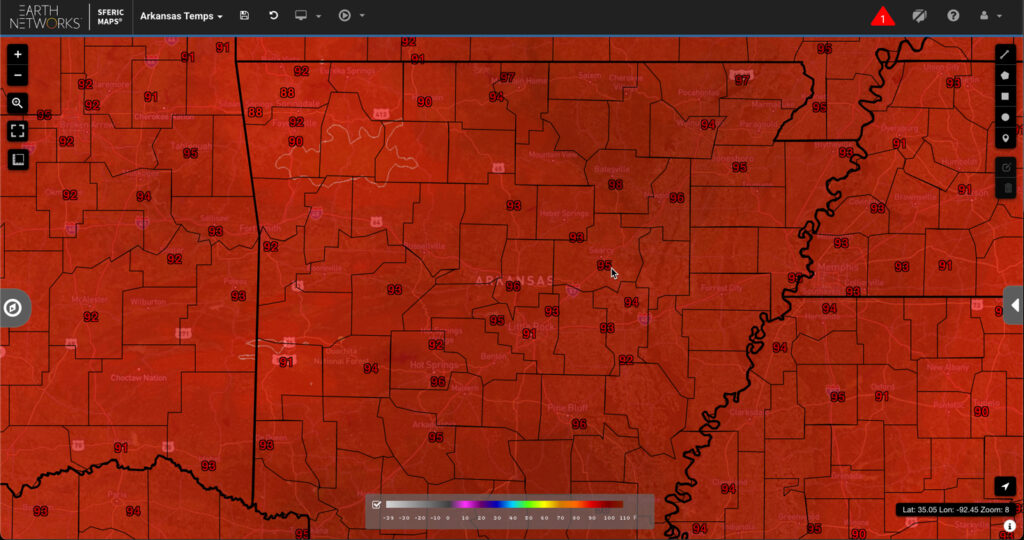Toggle the chat notifications icon
The width and height of the screenshot is (1024, 540).
coord(920,16)
